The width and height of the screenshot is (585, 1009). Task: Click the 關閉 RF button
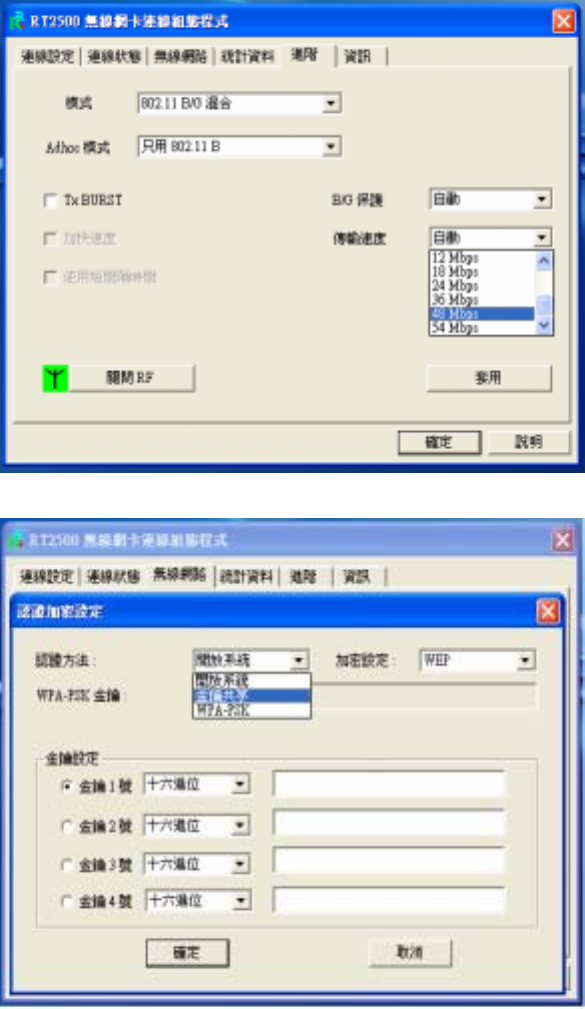pos(131,378)
